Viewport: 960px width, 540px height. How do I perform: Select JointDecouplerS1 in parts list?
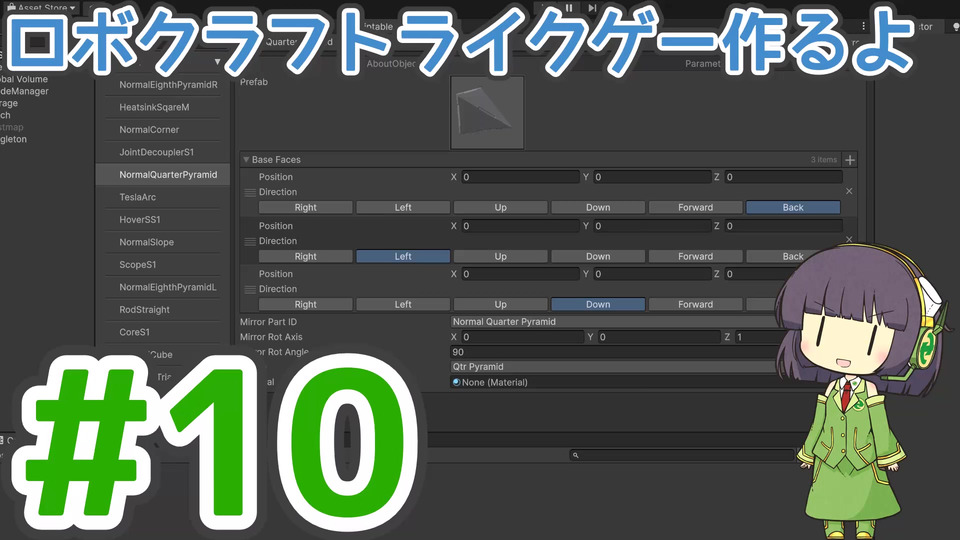click(x=157, y=152)
